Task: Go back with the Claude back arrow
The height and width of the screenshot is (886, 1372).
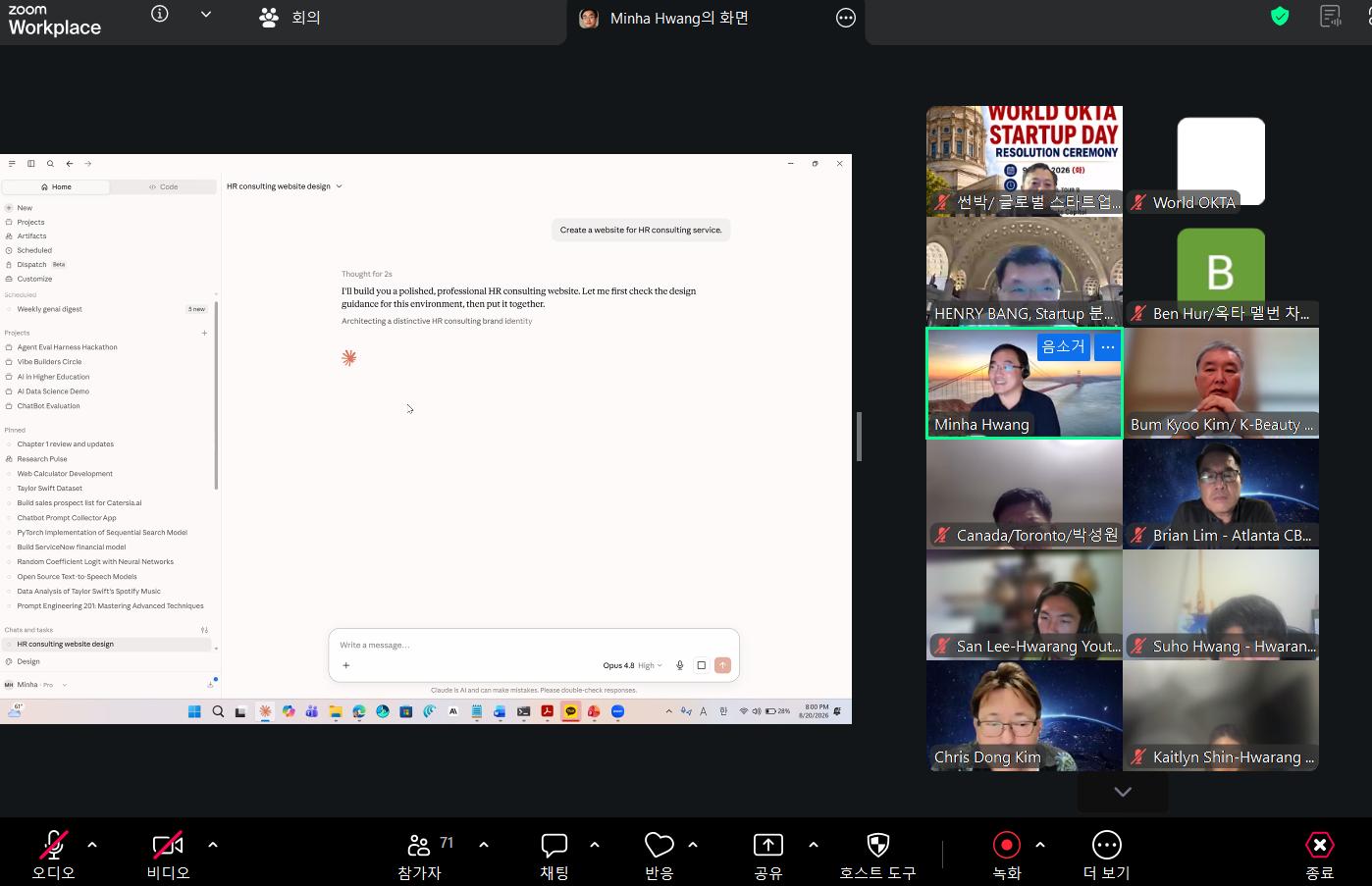Action: pos(70,164)
